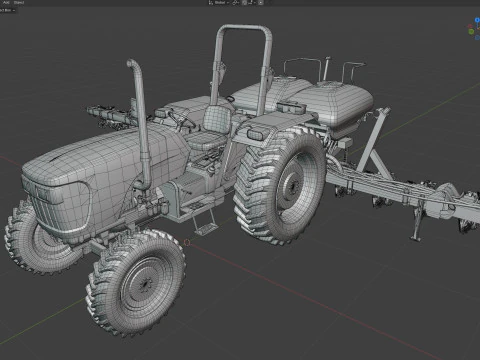480x360 pixels.
Task: Click green Y axis on navigation gizmo
Action: pyautogui.click(x=471, y=32)
